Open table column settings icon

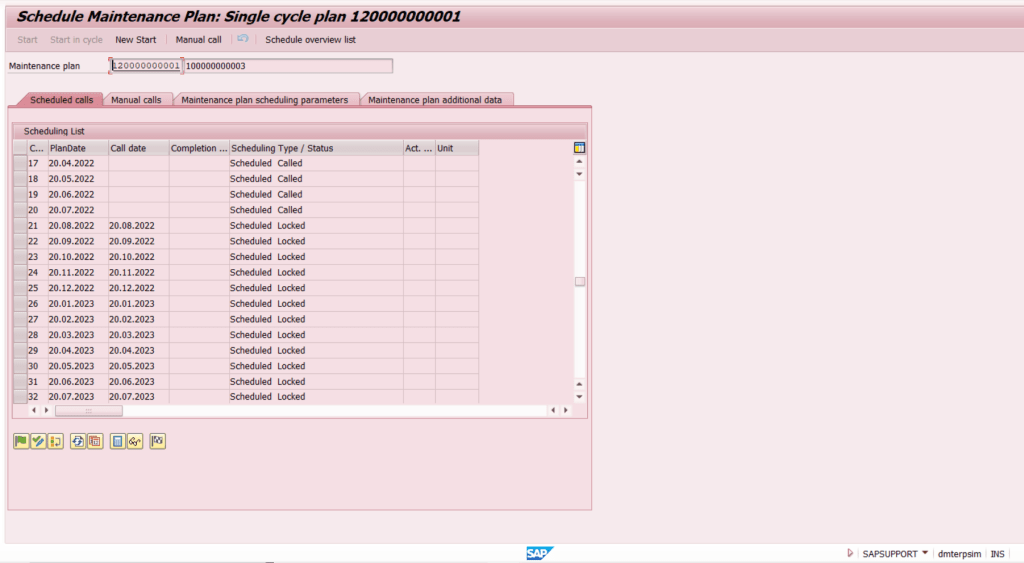(580, 148)
